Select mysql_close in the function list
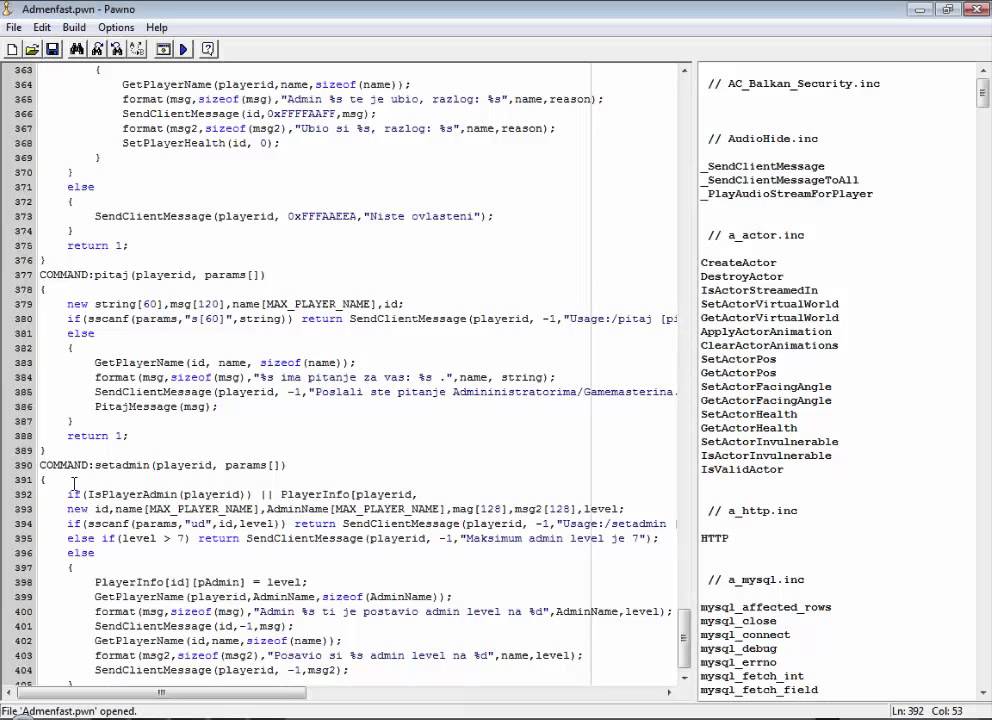The height and width of the screenshot is (720, 992). (x=738, y=621)
